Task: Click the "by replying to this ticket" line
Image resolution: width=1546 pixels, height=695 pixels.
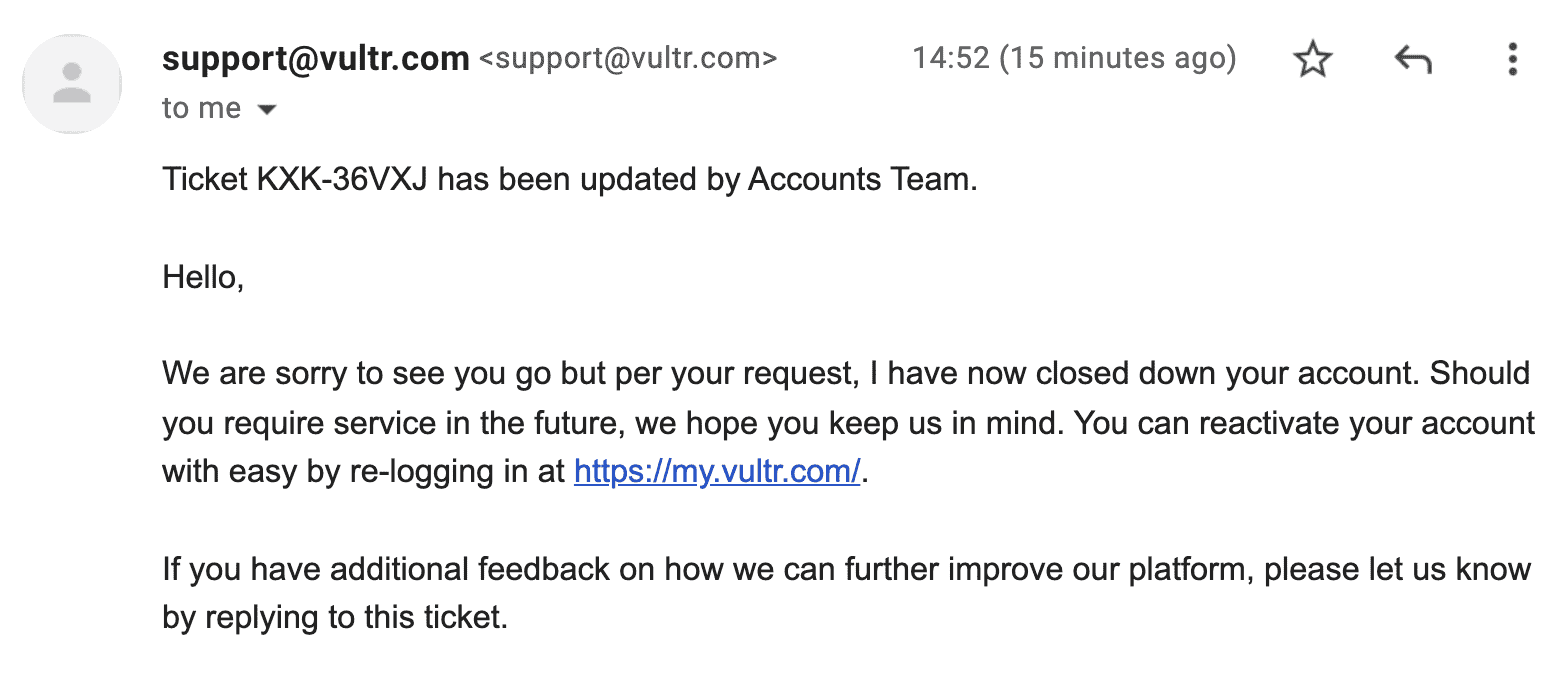Action: pos(335,618)
